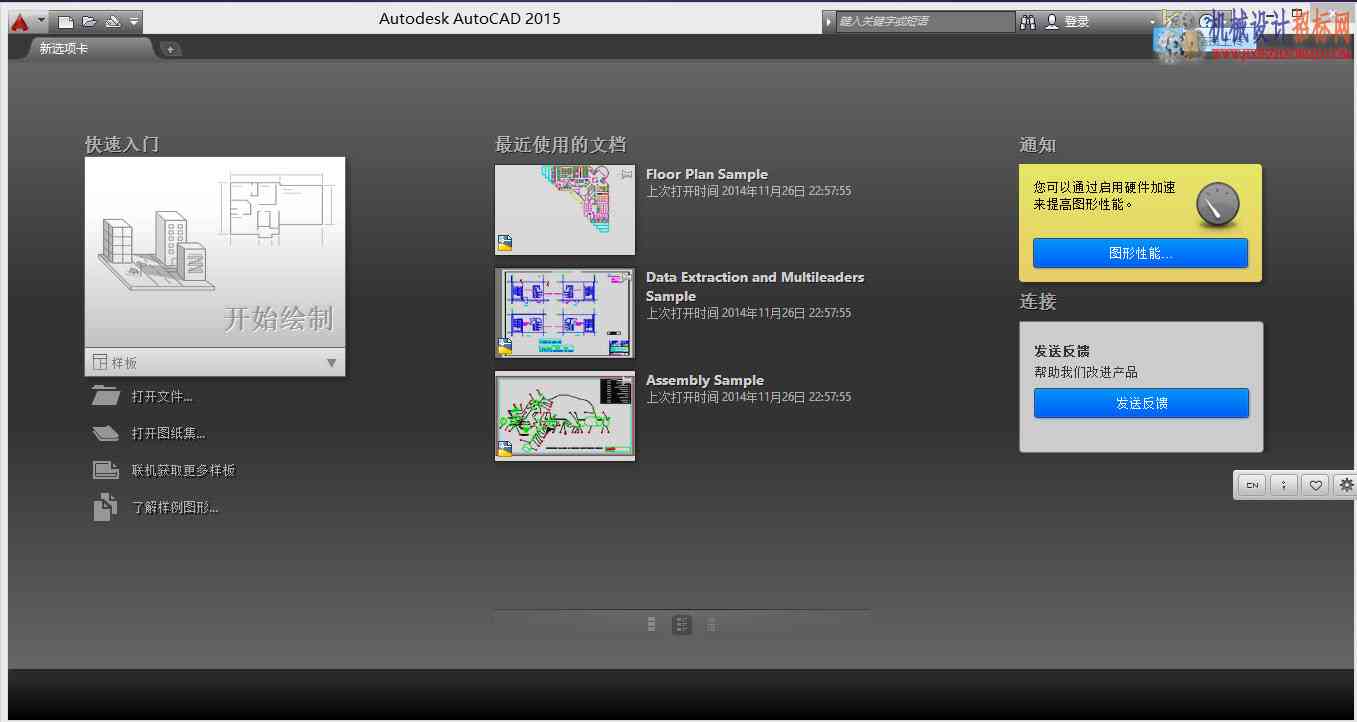1357x722 pixels.
Task: Open the 登录 sign-in dropdown arrow
Action: [1152, 22]
